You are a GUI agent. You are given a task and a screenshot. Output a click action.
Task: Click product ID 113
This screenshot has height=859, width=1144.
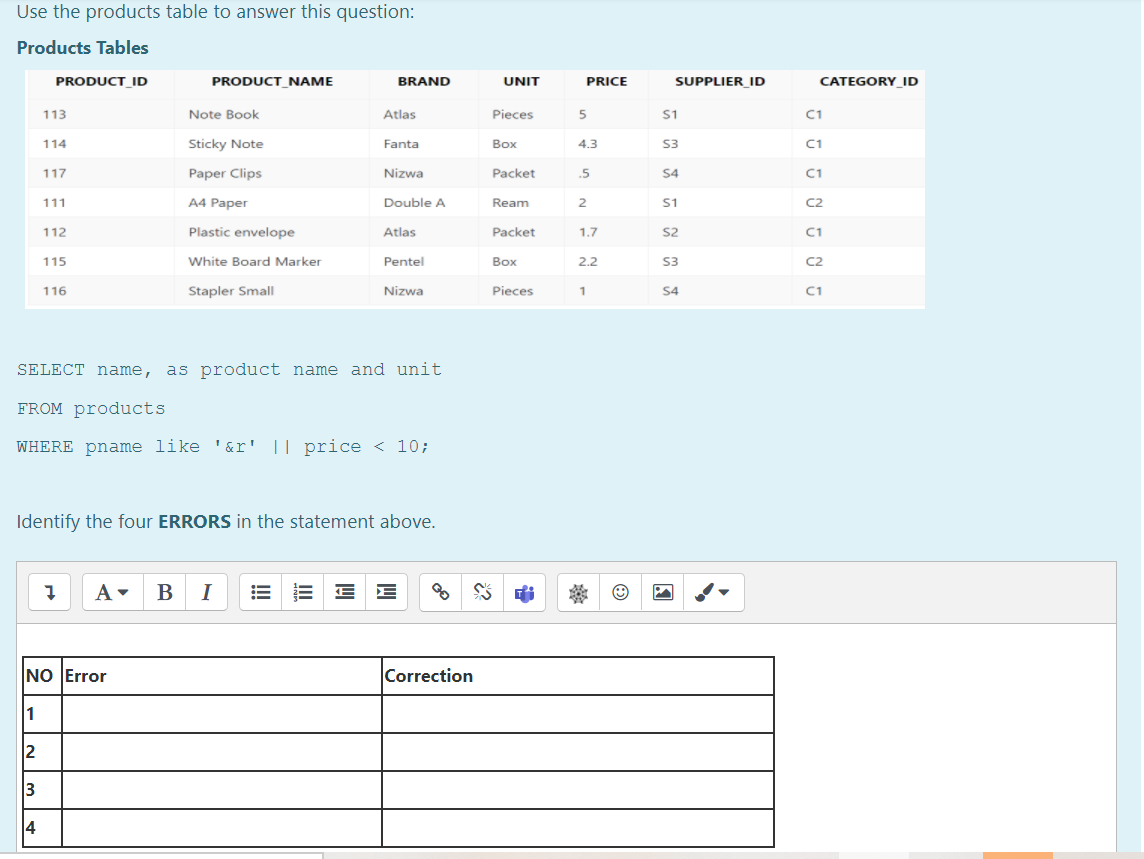[x=55, y=115]
